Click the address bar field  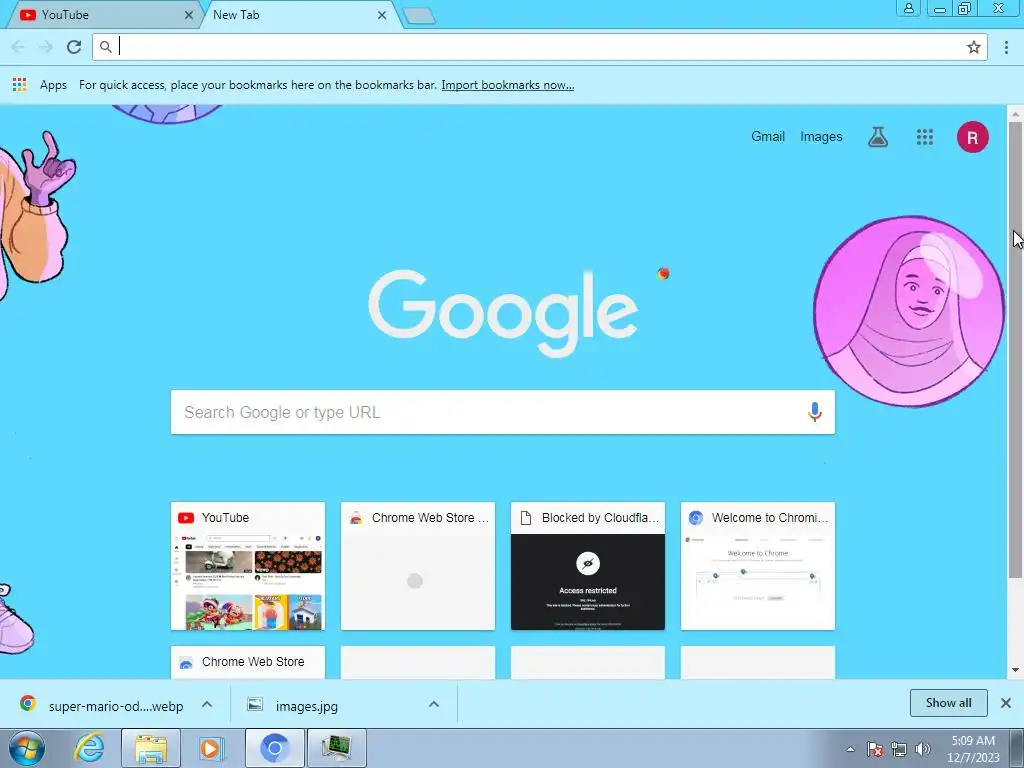click(x=542, y=47)
